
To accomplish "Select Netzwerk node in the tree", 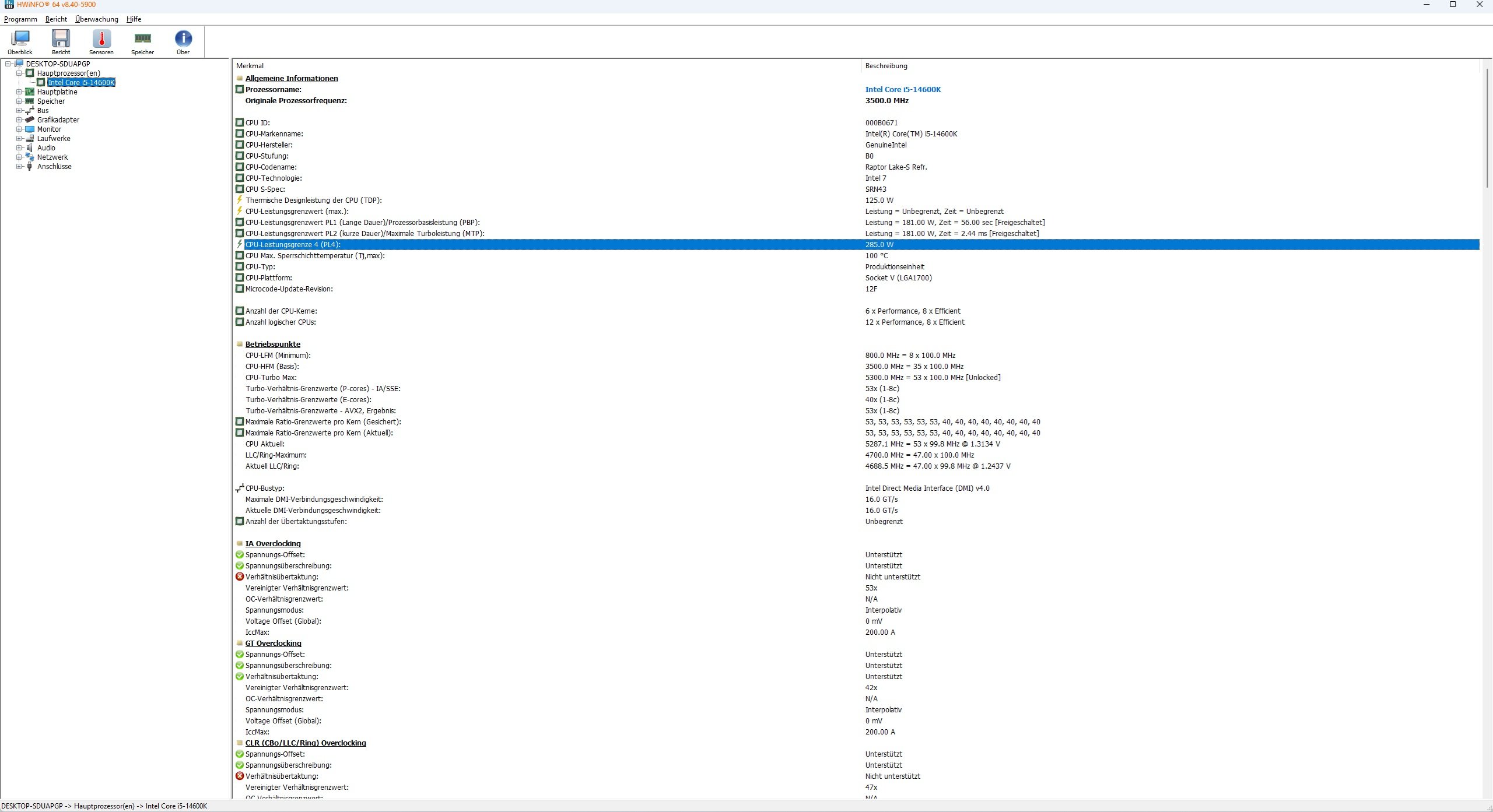I will click(x=52, y=157).
